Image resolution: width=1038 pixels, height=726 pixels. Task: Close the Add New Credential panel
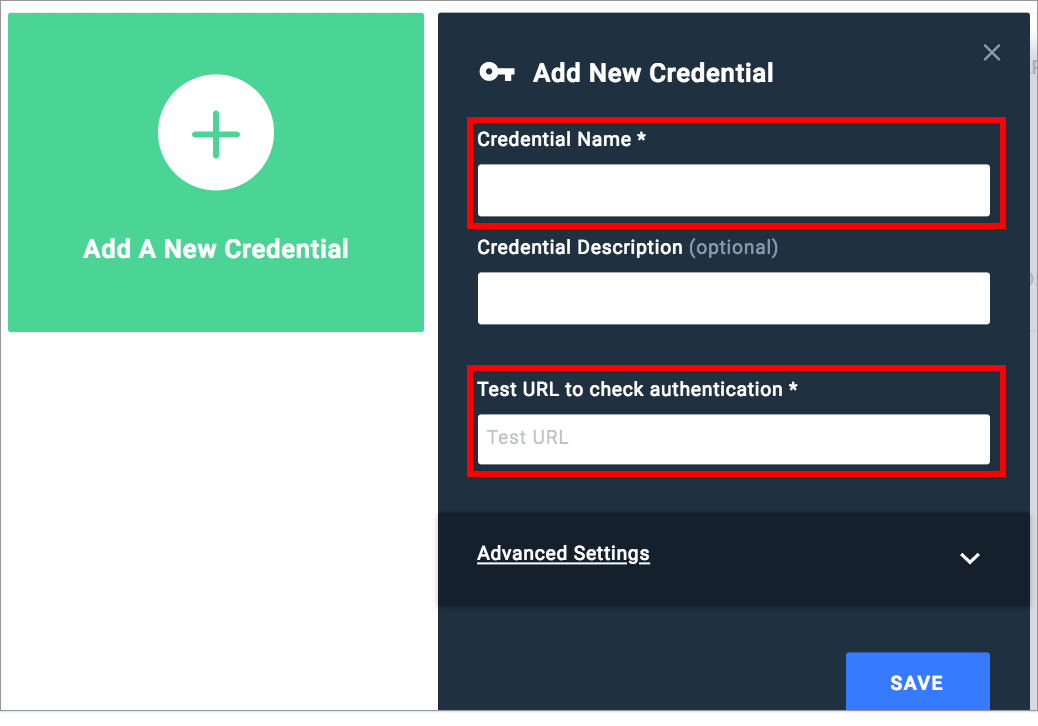[991, 52]
